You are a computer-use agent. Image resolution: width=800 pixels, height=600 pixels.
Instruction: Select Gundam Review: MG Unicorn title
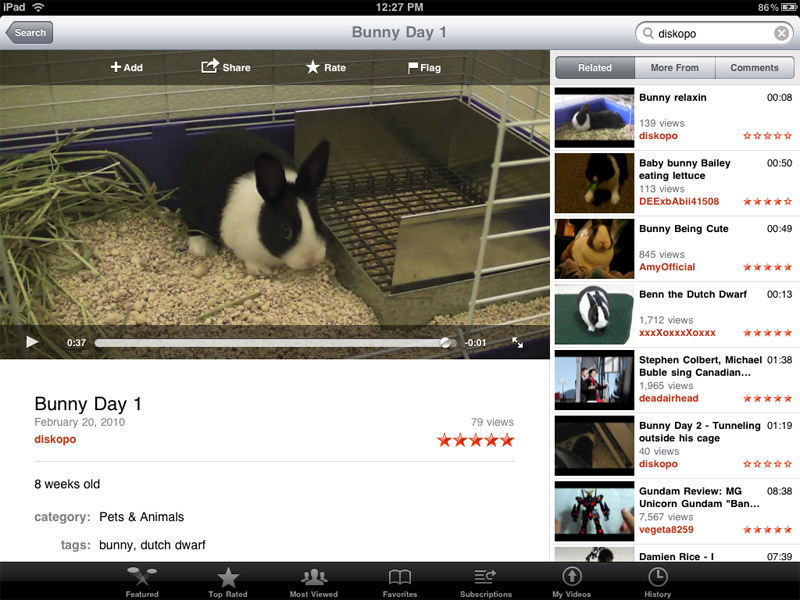699,497
